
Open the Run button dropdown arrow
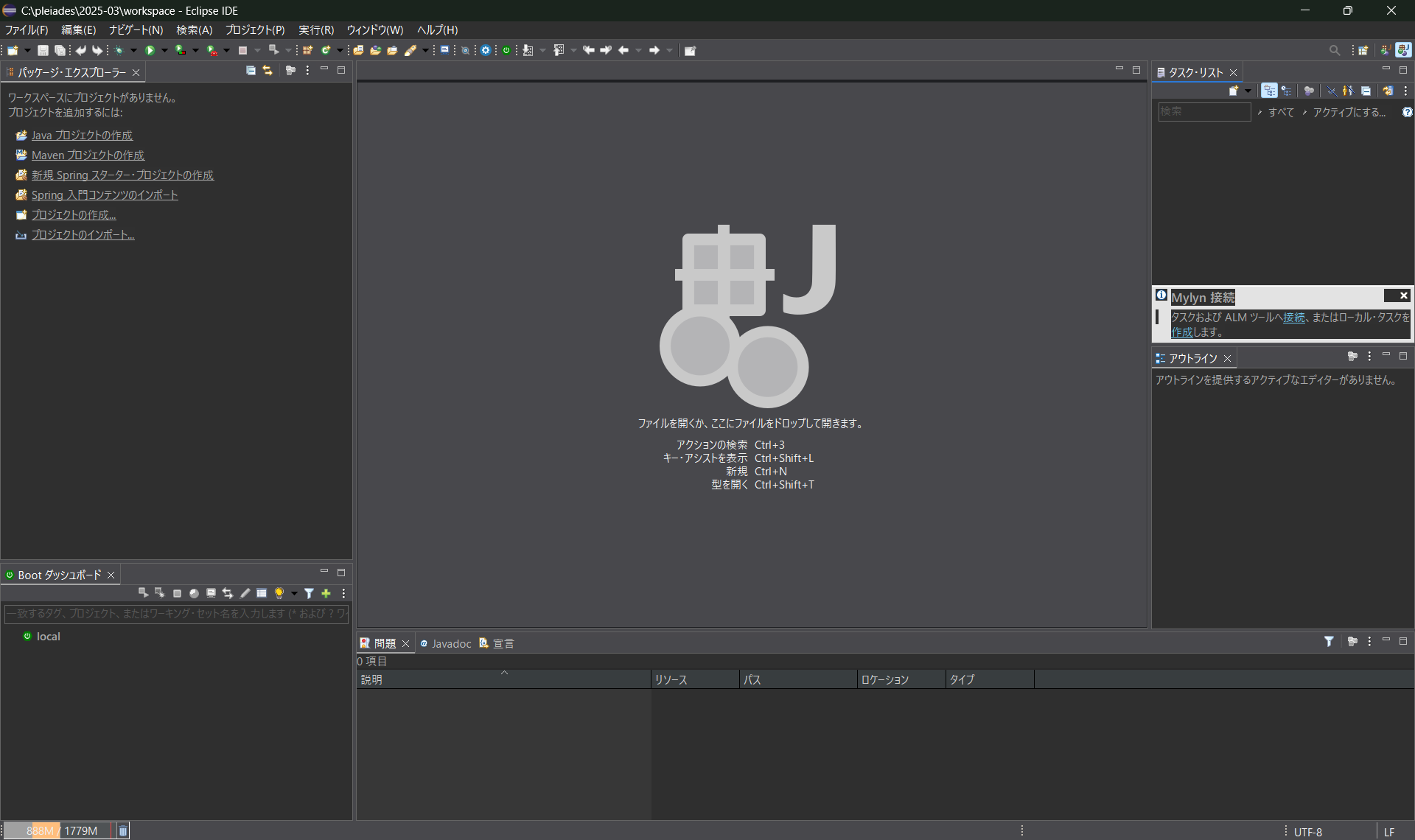164,50
